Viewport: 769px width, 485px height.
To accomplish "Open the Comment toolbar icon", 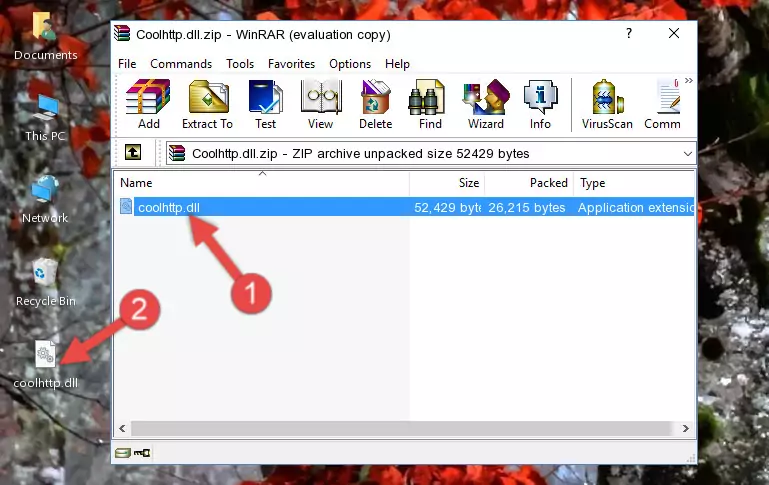I will [x=663, y=104].
